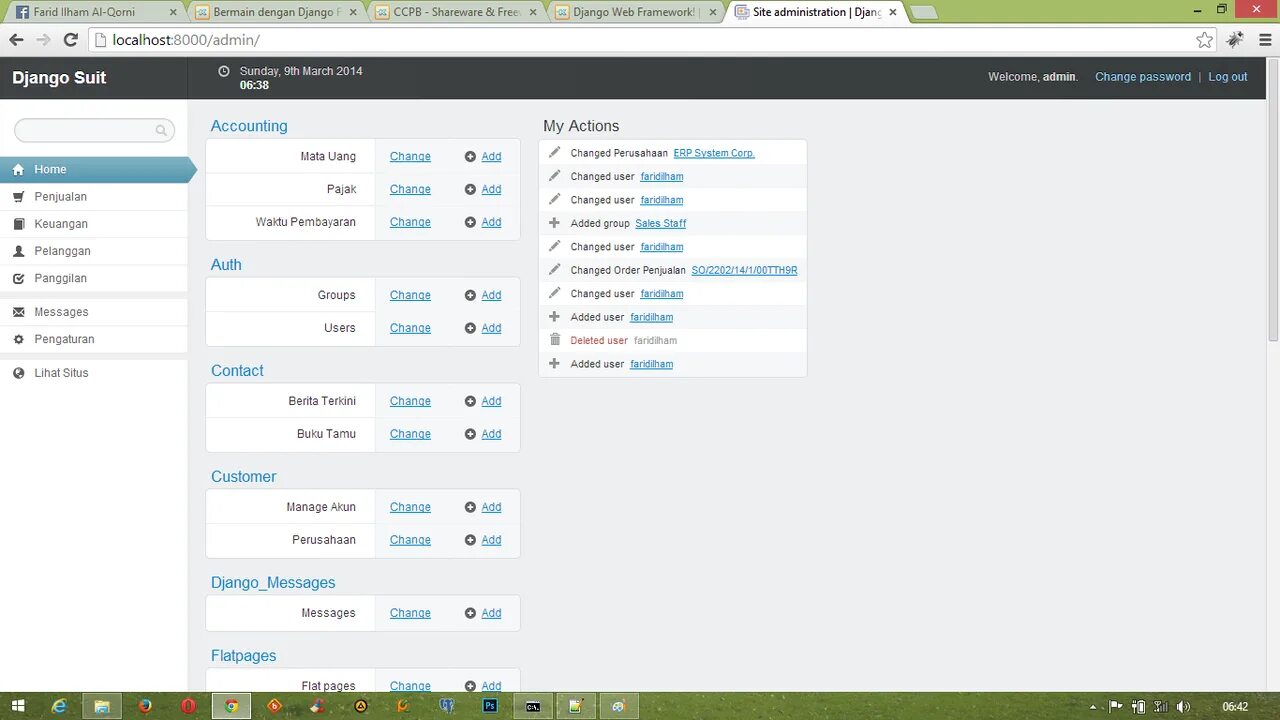
Task: Click the Log out link
Action: (x=1227, y=77)
